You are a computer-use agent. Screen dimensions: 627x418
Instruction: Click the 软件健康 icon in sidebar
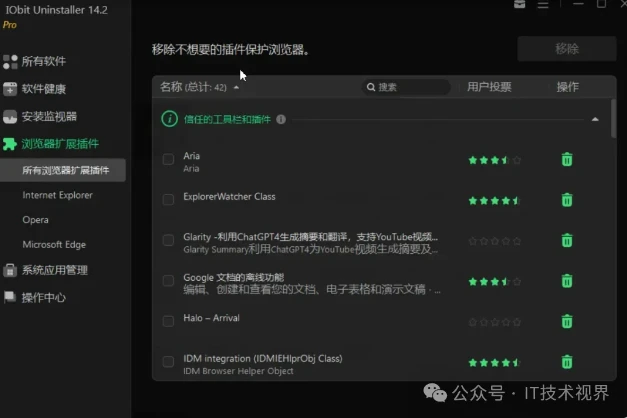tap(10, 89)
